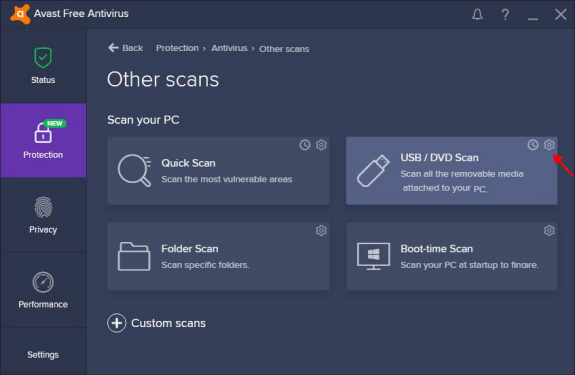Start the Boot-time Scan
This screenshot has width=575, height=375.
click(451, 256)
